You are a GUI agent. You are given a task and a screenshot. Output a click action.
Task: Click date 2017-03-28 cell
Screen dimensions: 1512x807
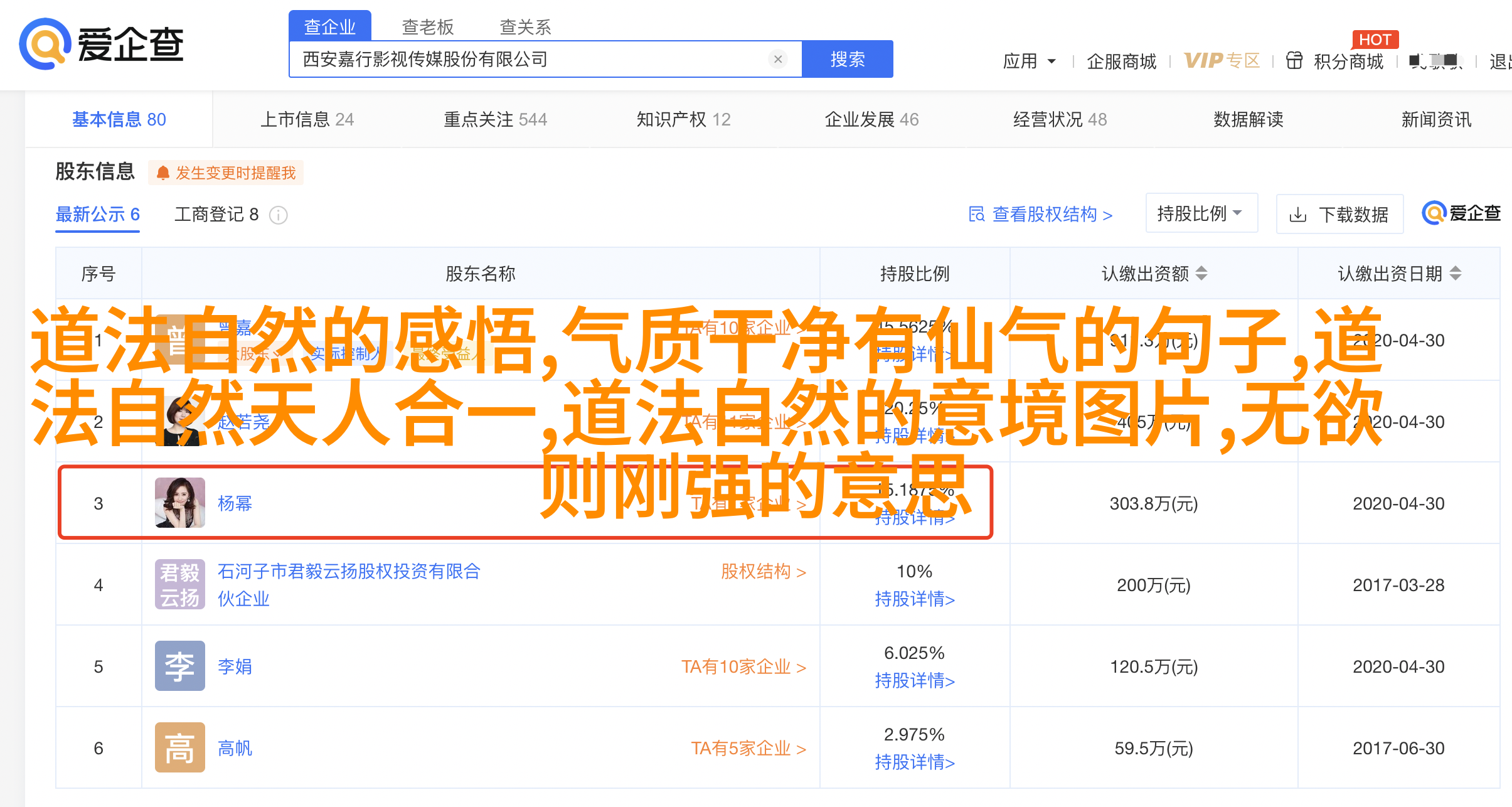1398,585
